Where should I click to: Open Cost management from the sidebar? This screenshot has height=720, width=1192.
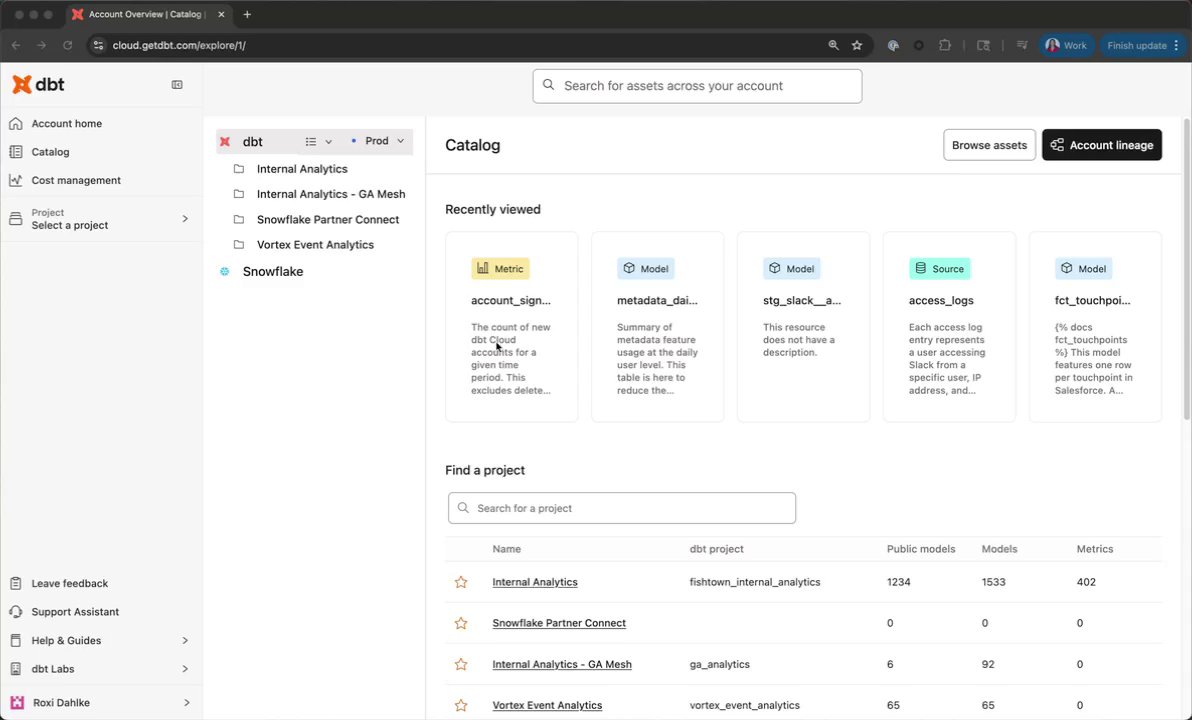pyautogui.click(x=75, y=180)
